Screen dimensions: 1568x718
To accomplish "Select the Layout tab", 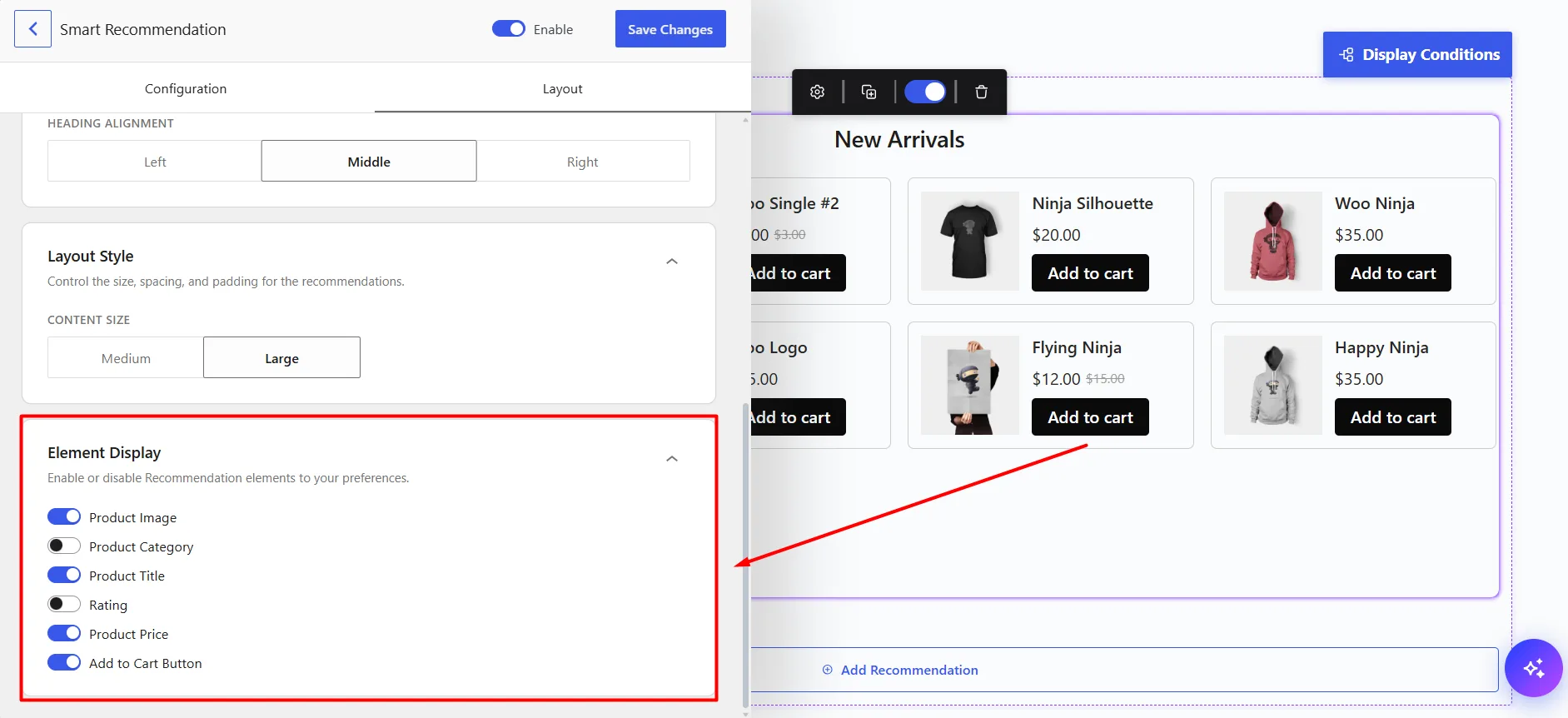I will [x=563, y=88].
